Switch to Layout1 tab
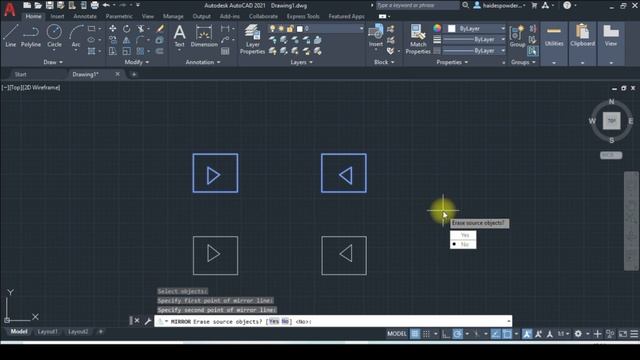This screenshot has width=640, height=360. 47,331
